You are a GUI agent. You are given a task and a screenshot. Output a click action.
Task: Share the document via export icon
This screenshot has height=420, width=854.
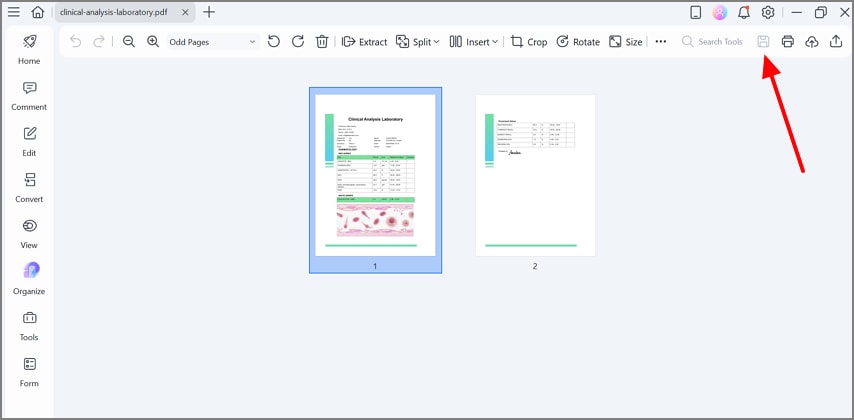836,41
